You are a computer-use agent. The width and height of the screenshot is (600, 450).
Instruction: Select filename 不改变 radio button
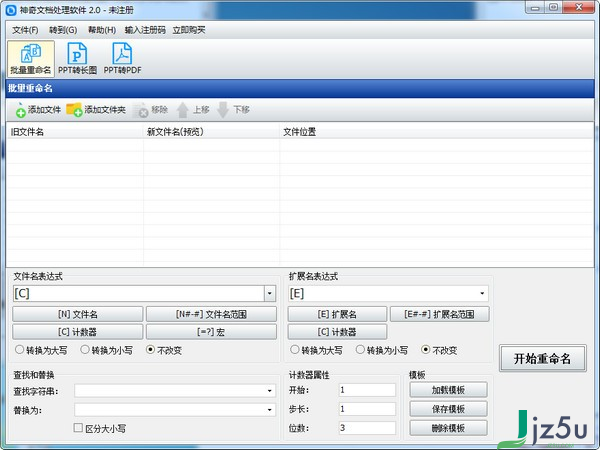(x=150, y=350)
